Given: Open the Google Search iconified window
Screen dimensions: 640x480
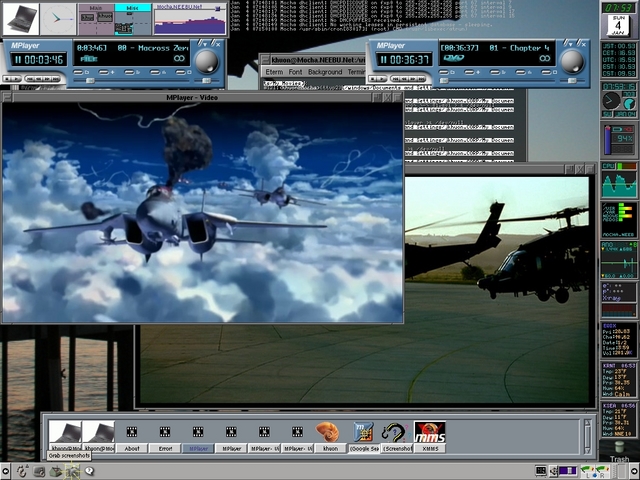Looking at the screenshot, I should 363,438.
